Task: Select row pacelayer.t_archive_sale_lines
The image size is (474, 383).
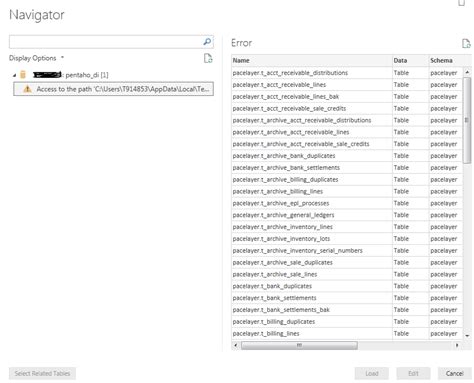Action: pos(347,274)
